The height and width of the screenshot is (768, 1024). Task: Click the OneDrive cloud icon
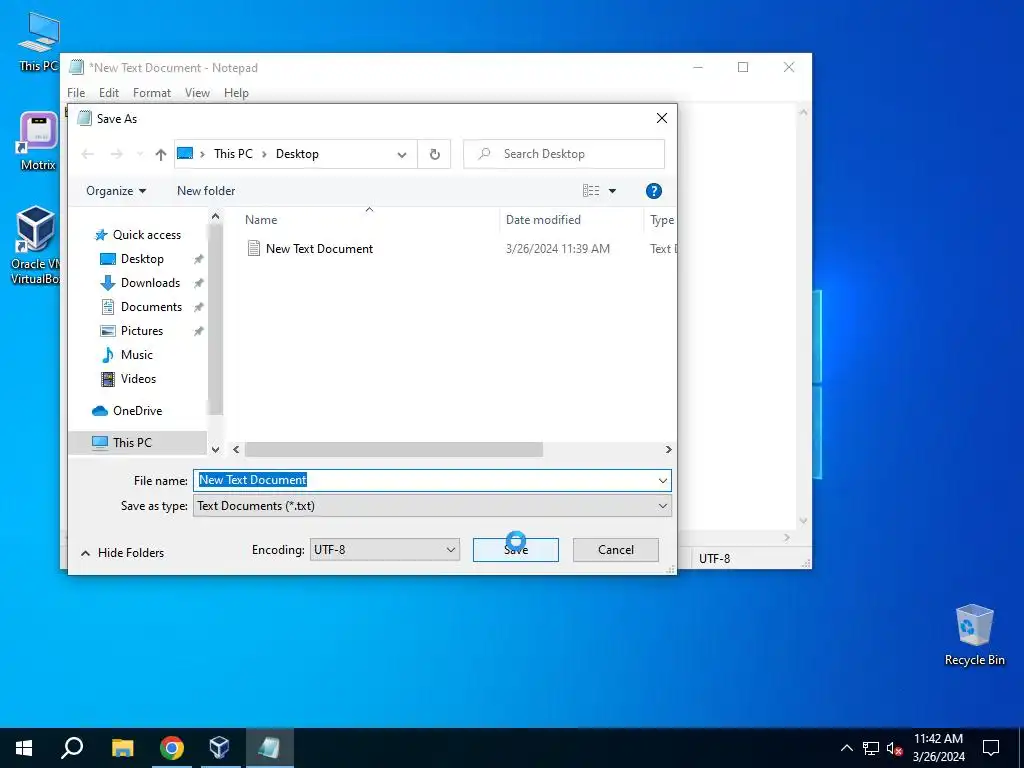coord(100,411)
